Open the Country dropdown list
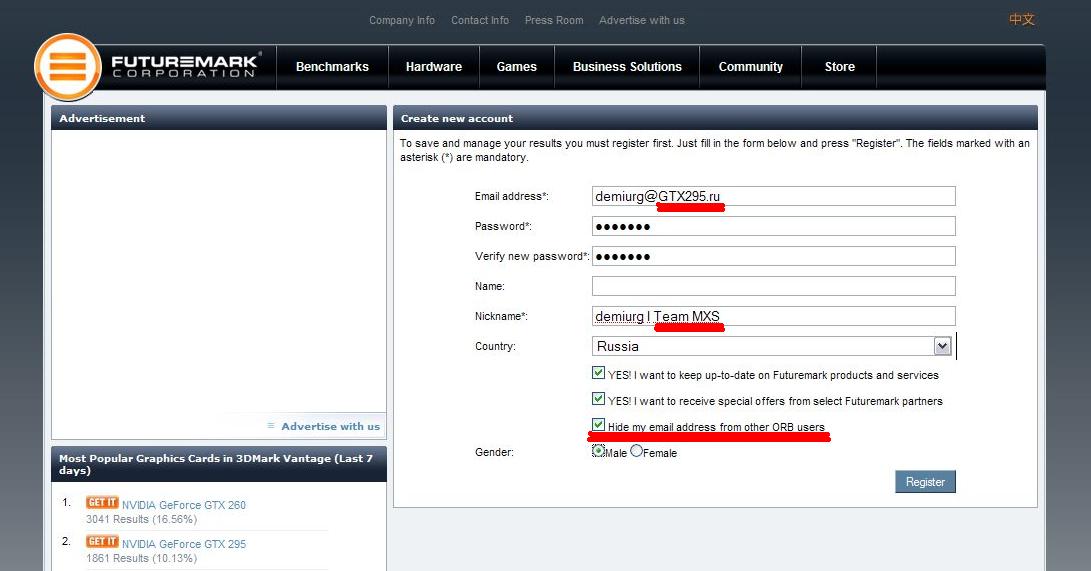 941,346
